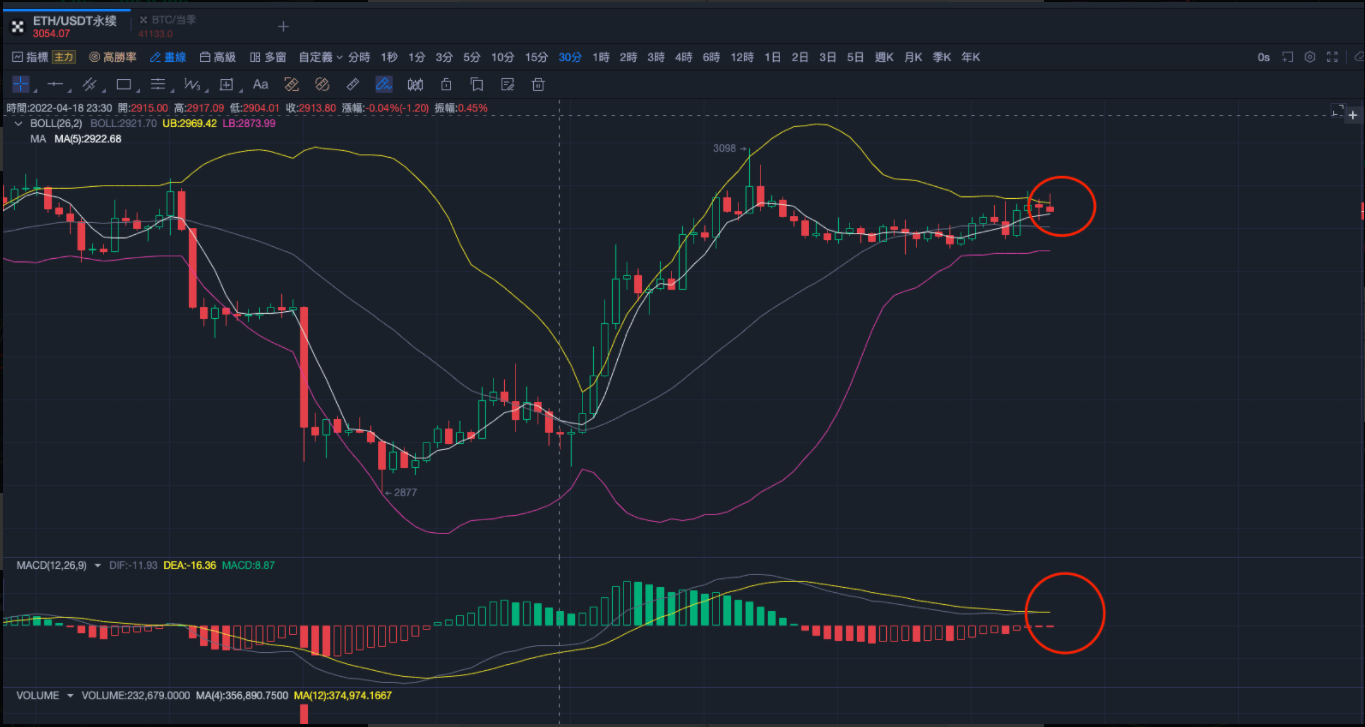Click the 0s refresh countdown

pos(1264,57)
